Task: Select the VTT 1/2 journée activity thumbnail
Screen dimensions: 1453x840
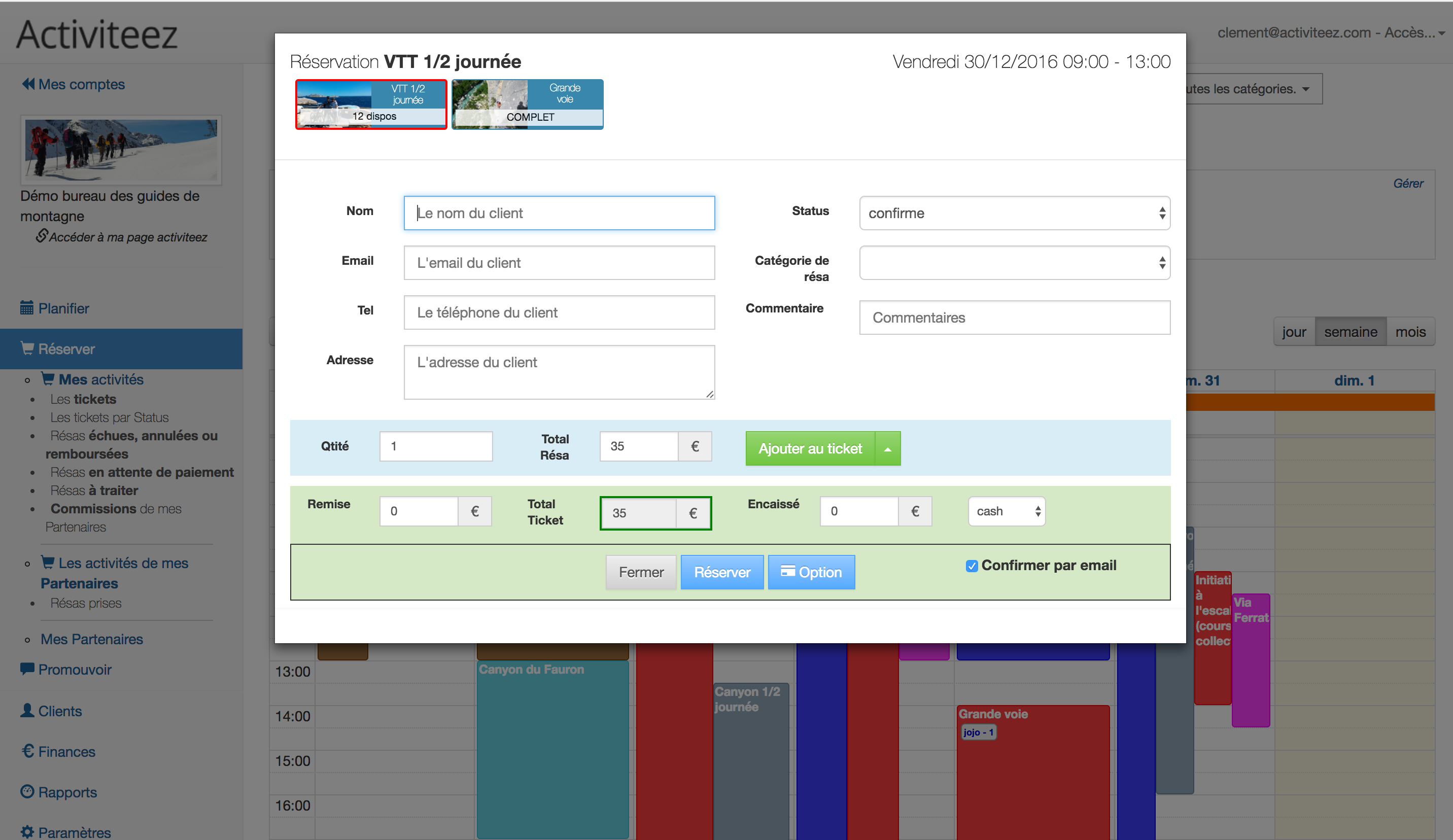Action: click(371, 104)
